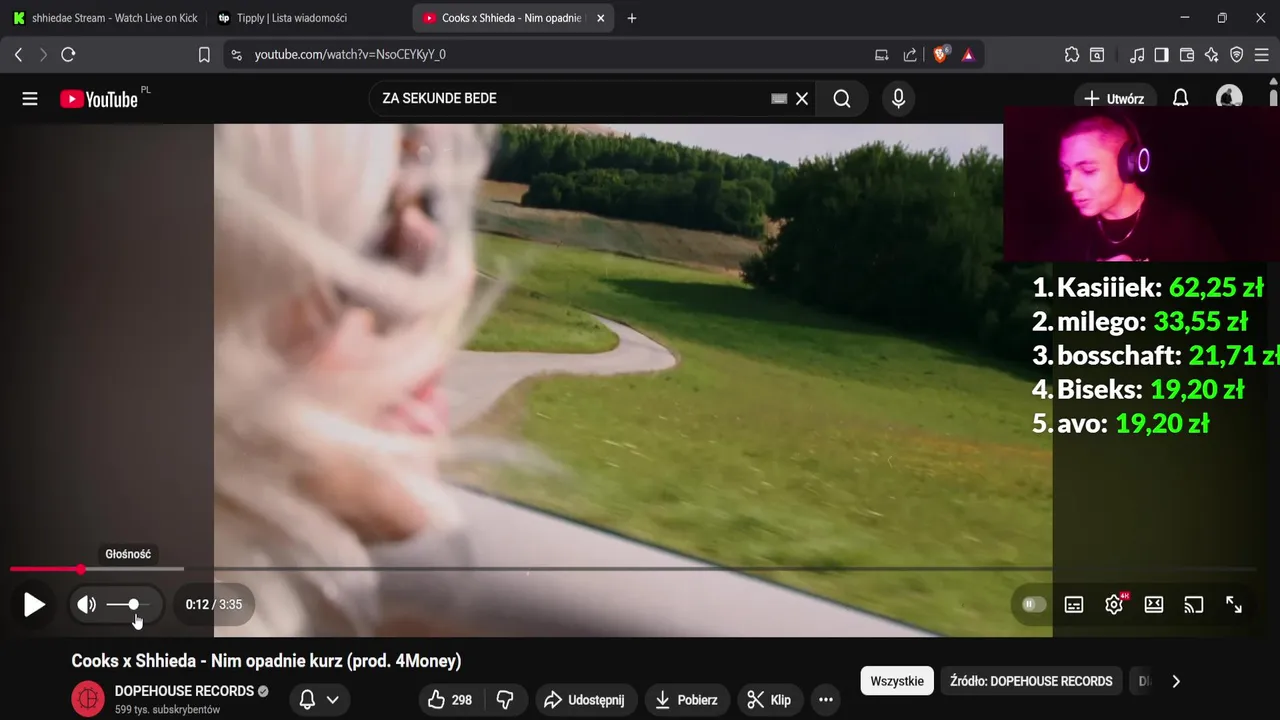Open YouTube notifications bell
Image resolution: width=1280 pixels, height=720 pixels.
click(x=1180, y=99)
